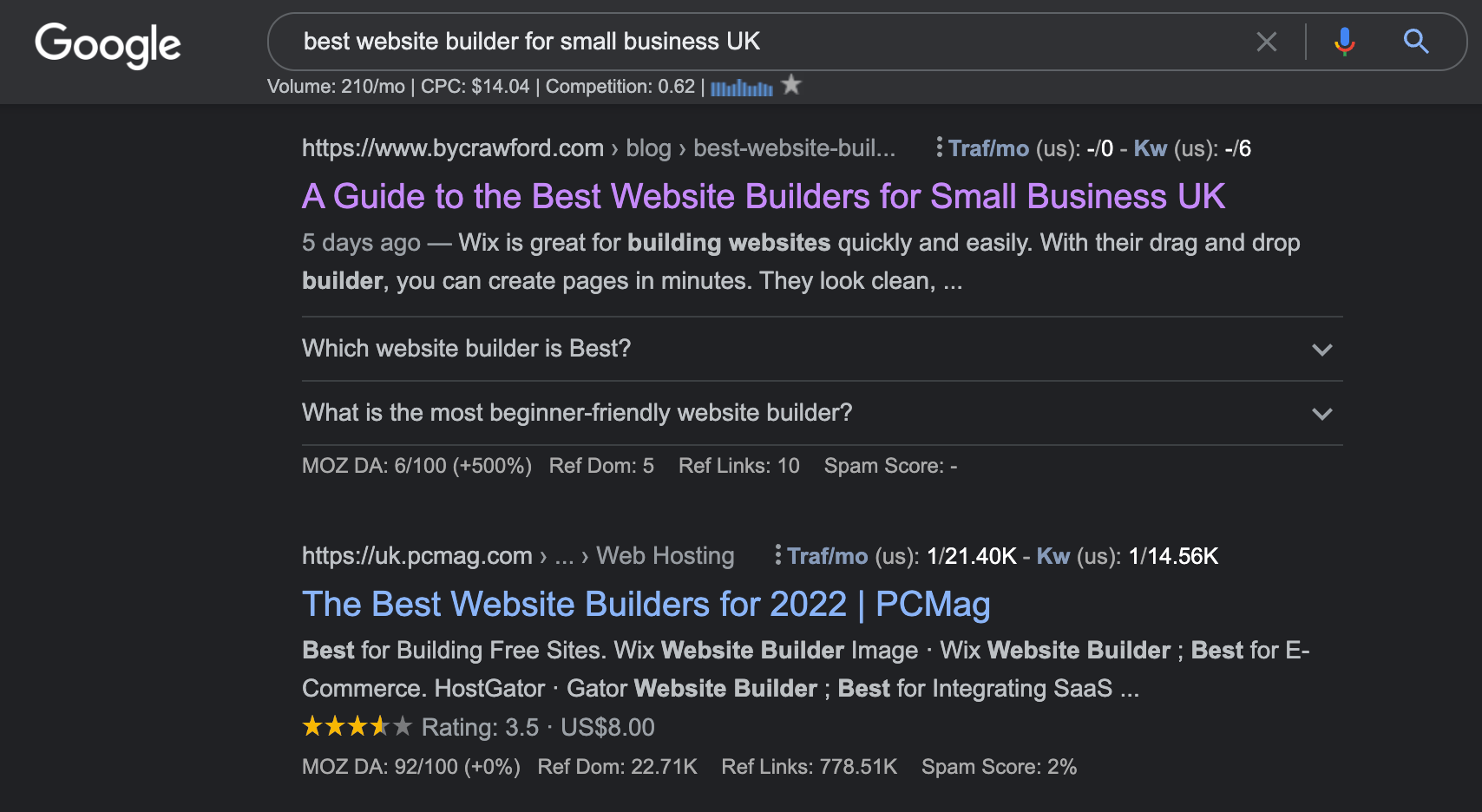Click Traf/mo link on pcmag result
The image size is (1482, 812).
pyautogui.click(x=827, y=556)
